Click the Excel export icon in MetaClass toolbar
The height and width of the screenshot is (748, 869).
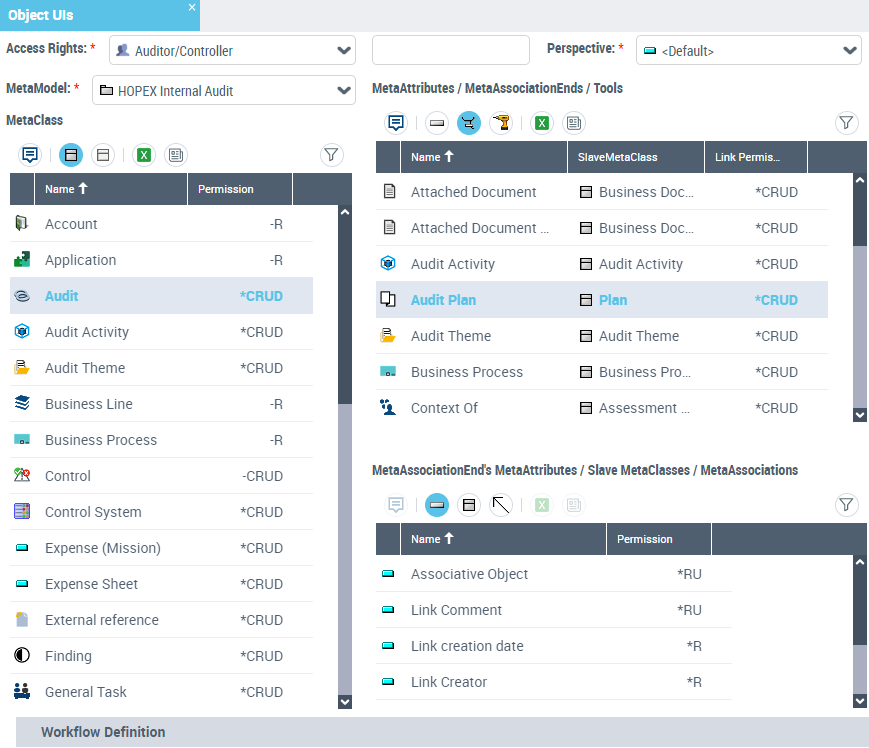pos(144,155)
